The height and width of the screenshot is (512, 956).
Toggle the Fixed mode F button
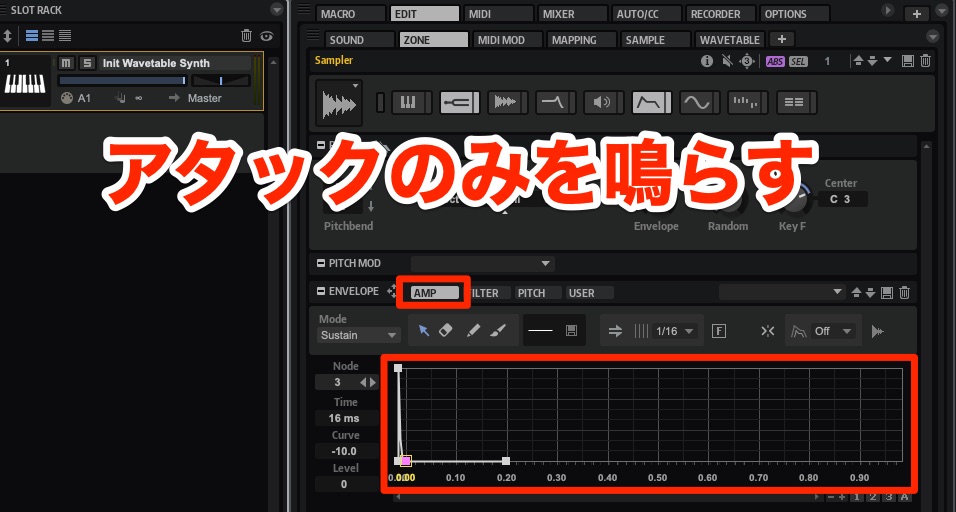[x=719, y=331]
